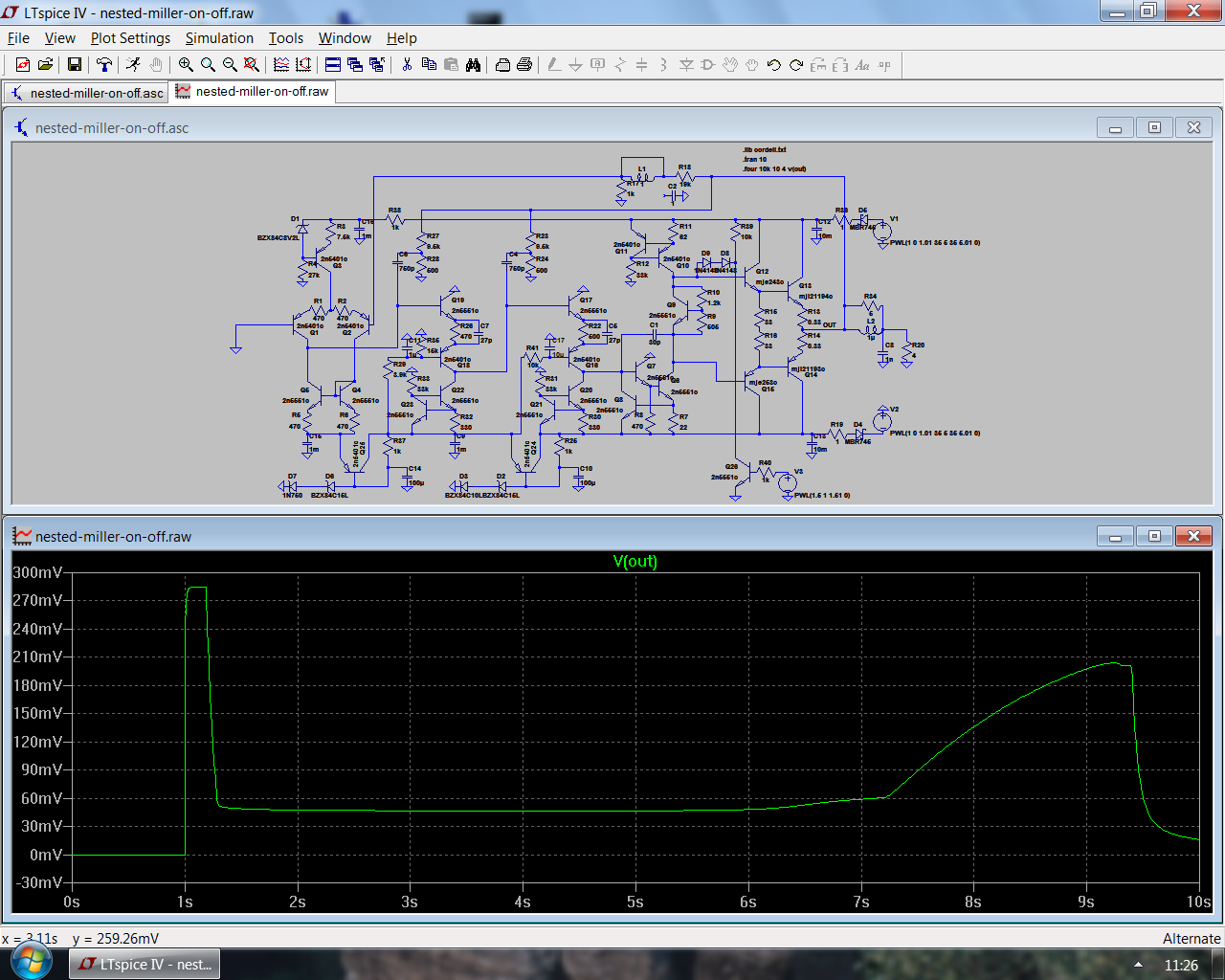The image size is (1225, 980).
Task: Select the Drag closed-hand tool
Action: pyautogui.click(x=752, y=65)
